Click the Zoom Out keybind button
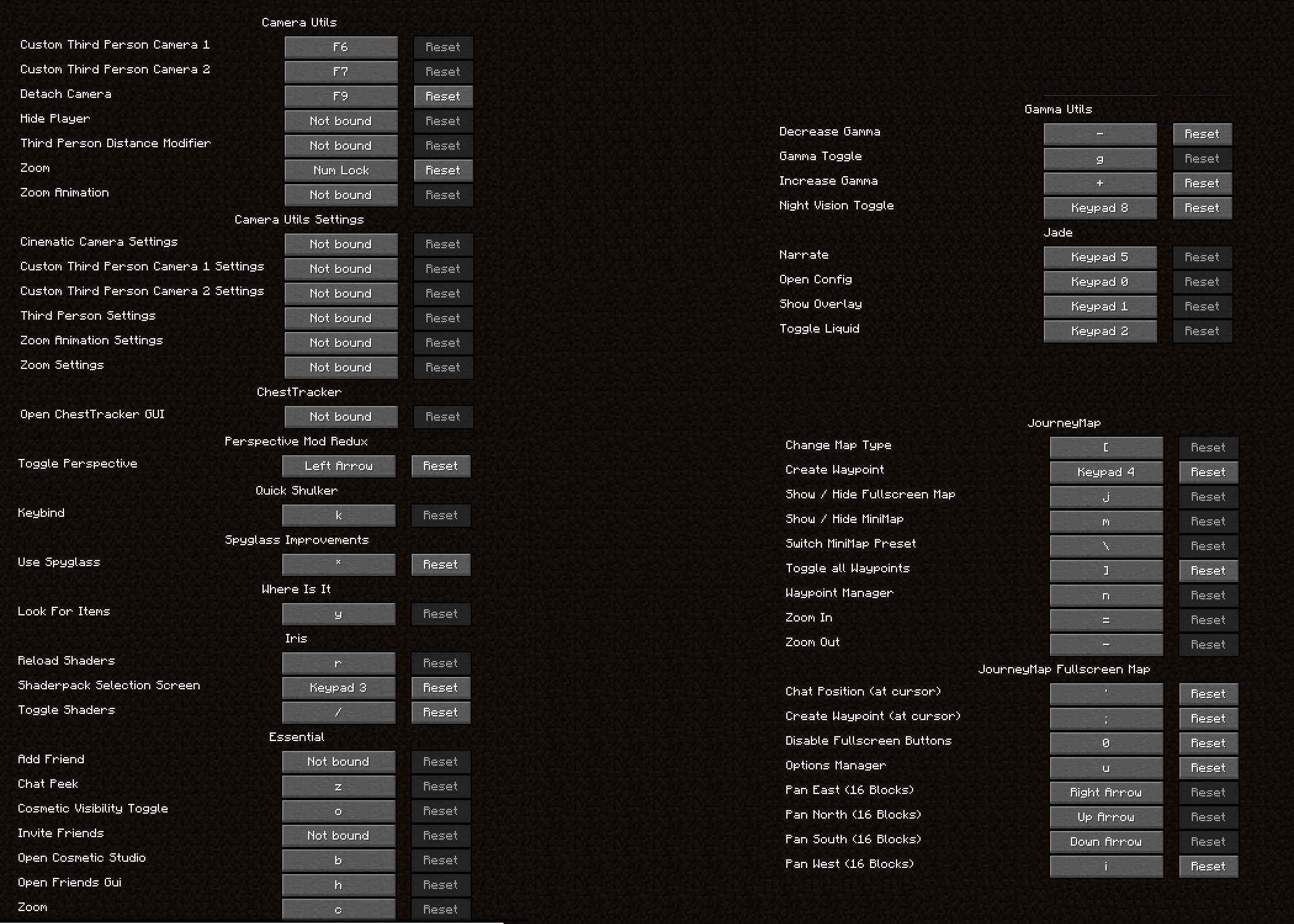Image resolution: width=1294 pixels, height=924 pixels. [1106, 645]
